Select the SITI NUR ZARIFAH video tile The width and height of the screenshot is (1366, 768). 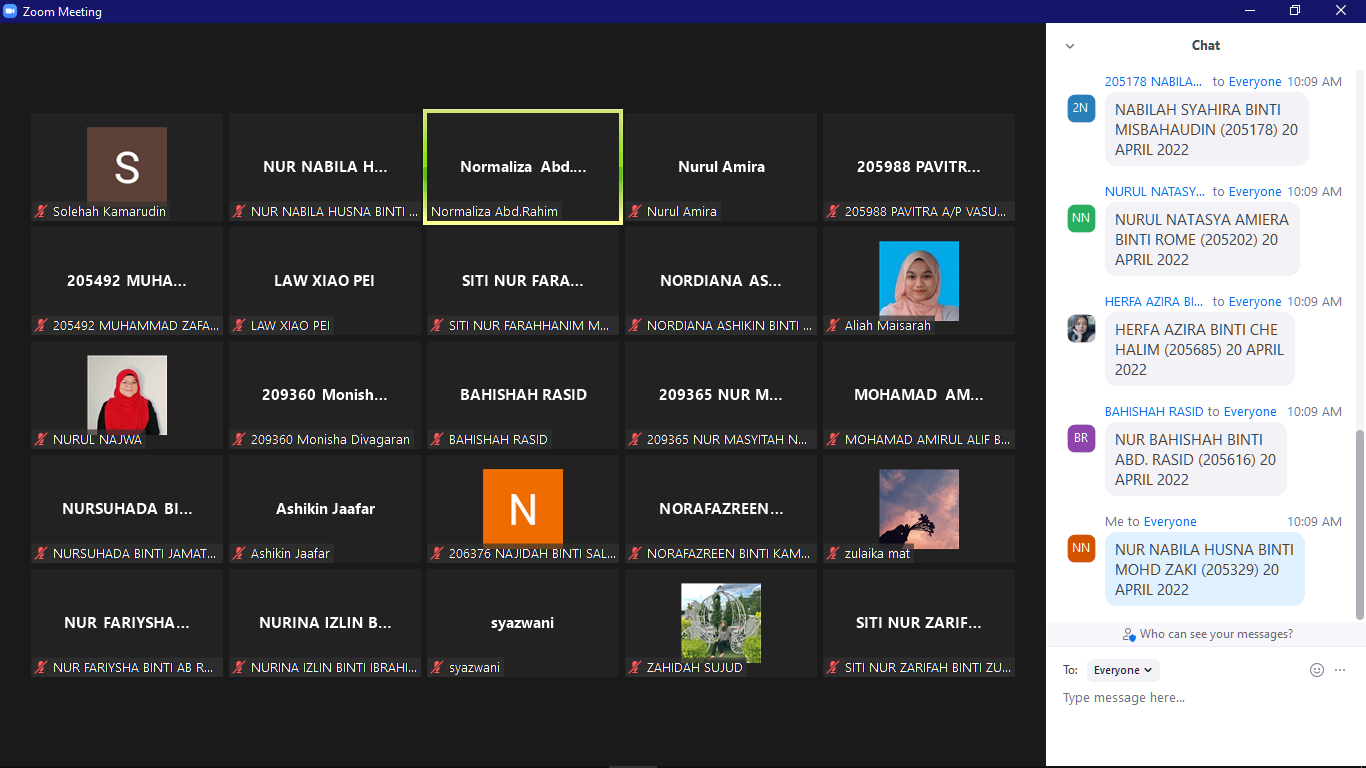coord(919,623)
